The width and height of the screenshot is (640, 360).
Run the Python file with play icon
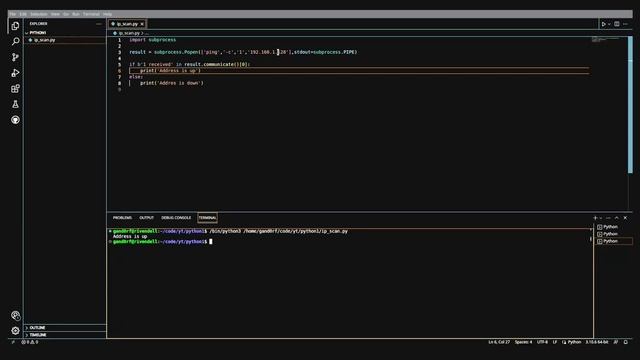(603, 24)
